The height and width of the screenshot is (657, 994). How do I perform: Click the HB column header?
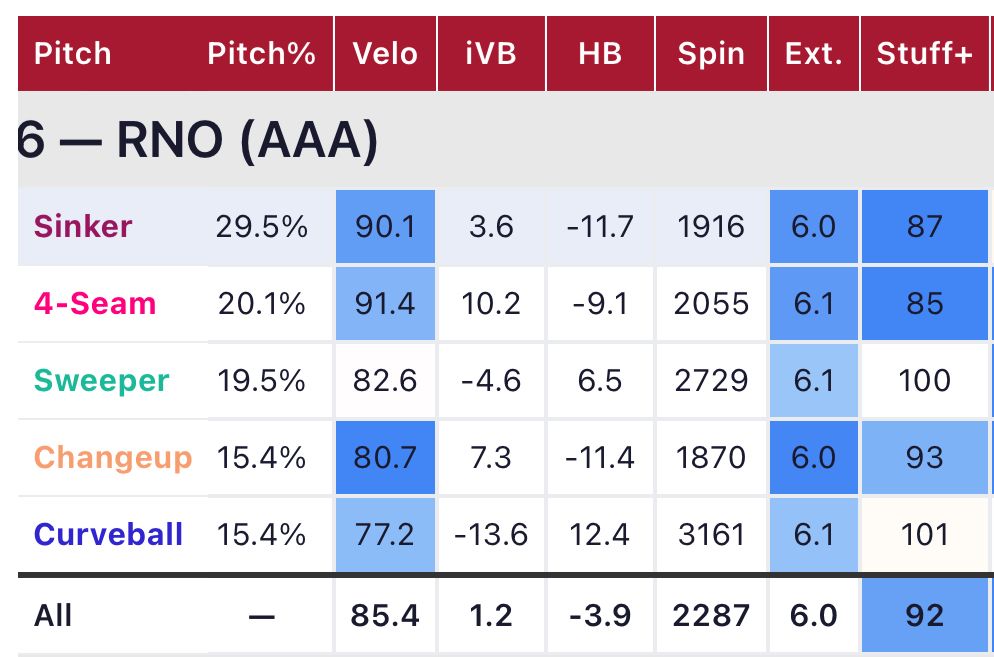click(x=600, y=54)
